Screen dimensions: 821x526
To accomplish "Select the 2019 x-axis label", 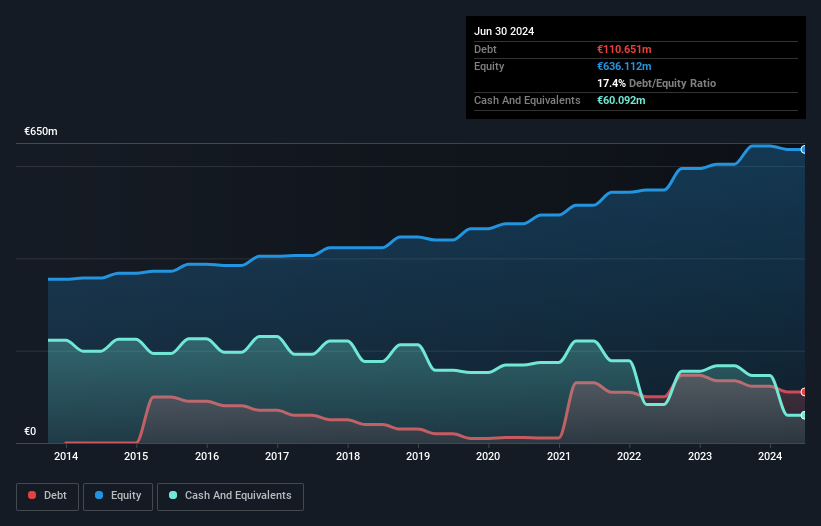I will [x=418, y=457].
